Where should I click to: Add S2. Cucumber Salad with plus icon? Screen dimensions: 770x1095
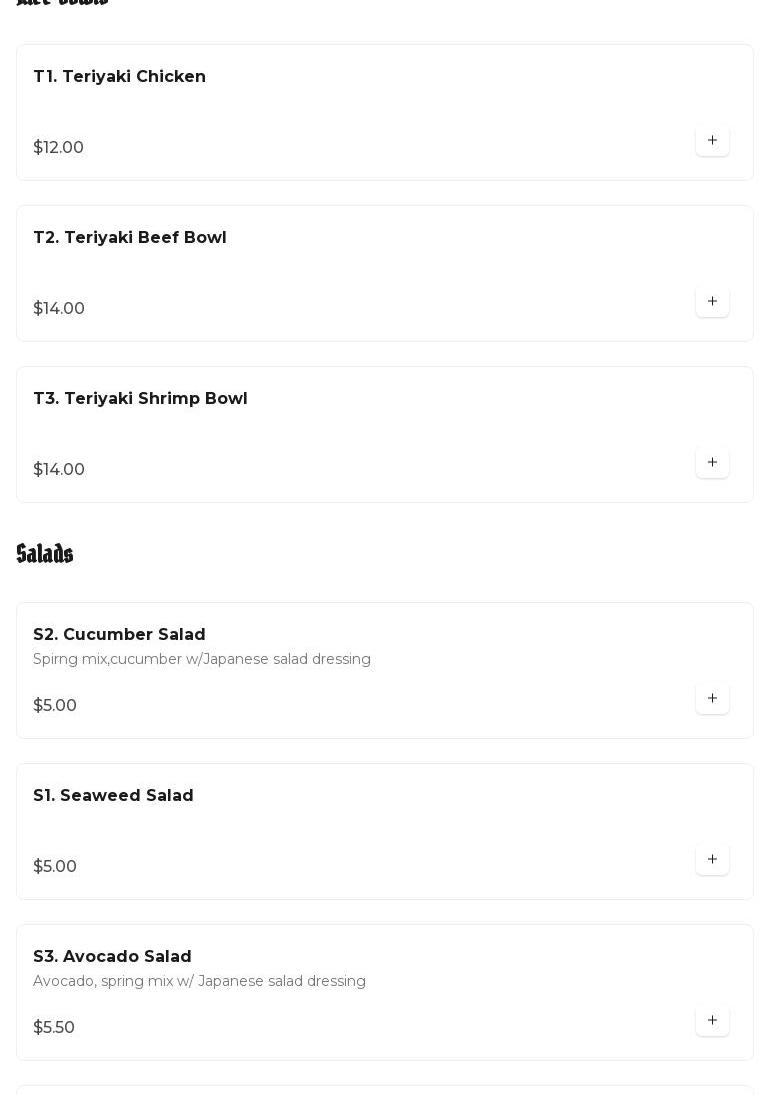pos(712,699)
